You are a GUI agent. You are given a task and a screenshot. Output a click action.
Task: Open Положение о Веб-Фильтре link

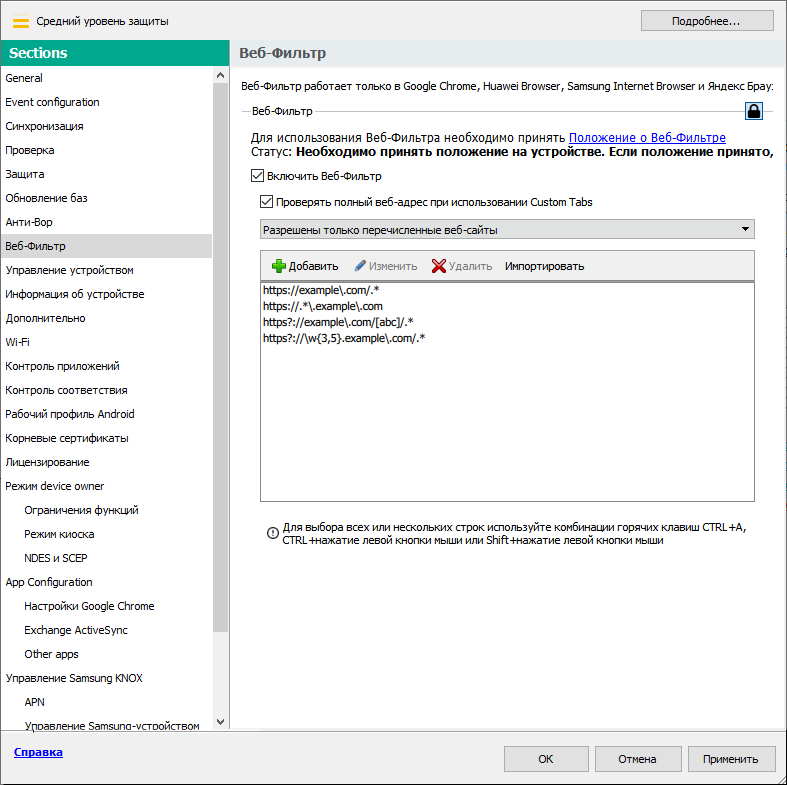[647, 138]
